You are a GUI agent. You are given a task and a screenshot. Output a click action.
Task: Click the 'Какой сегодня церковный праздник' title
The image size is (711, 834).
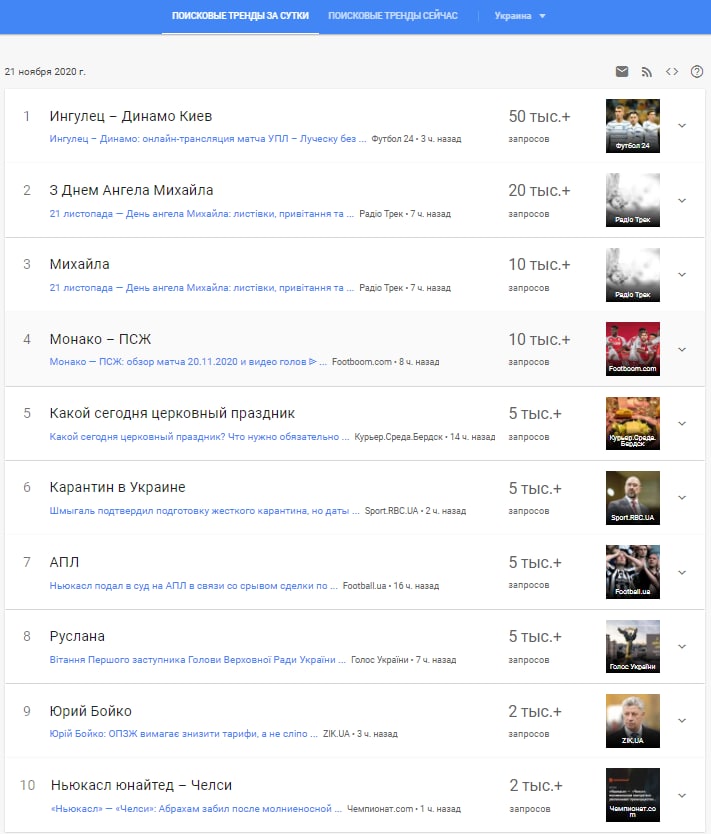click(x=172, y=413)
